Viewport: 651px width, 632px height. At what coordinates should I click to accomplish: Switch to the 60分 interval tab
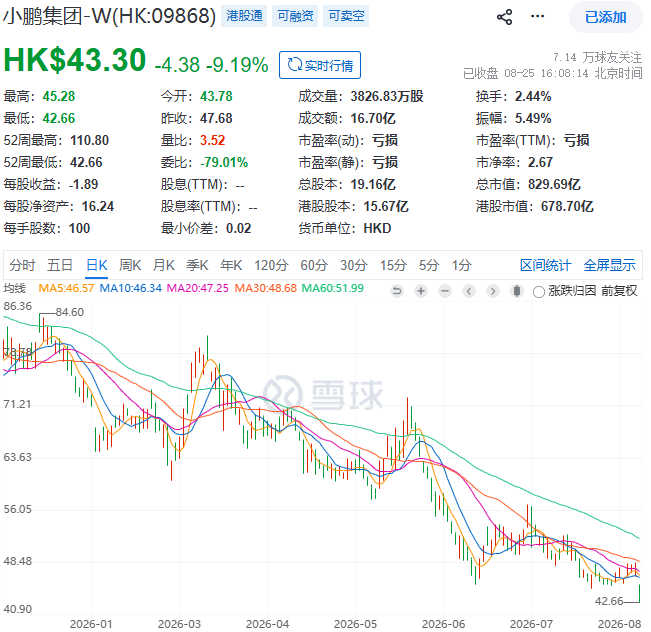click(x=314, y=265)
